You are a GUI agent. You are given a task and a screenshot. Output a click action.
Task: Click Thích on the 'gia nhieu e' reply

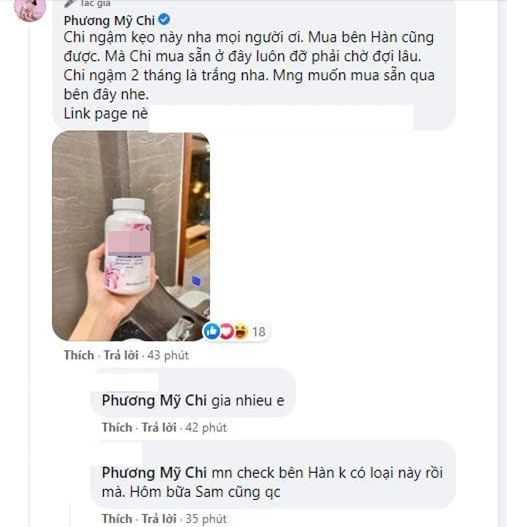click(x=117, y=428)
